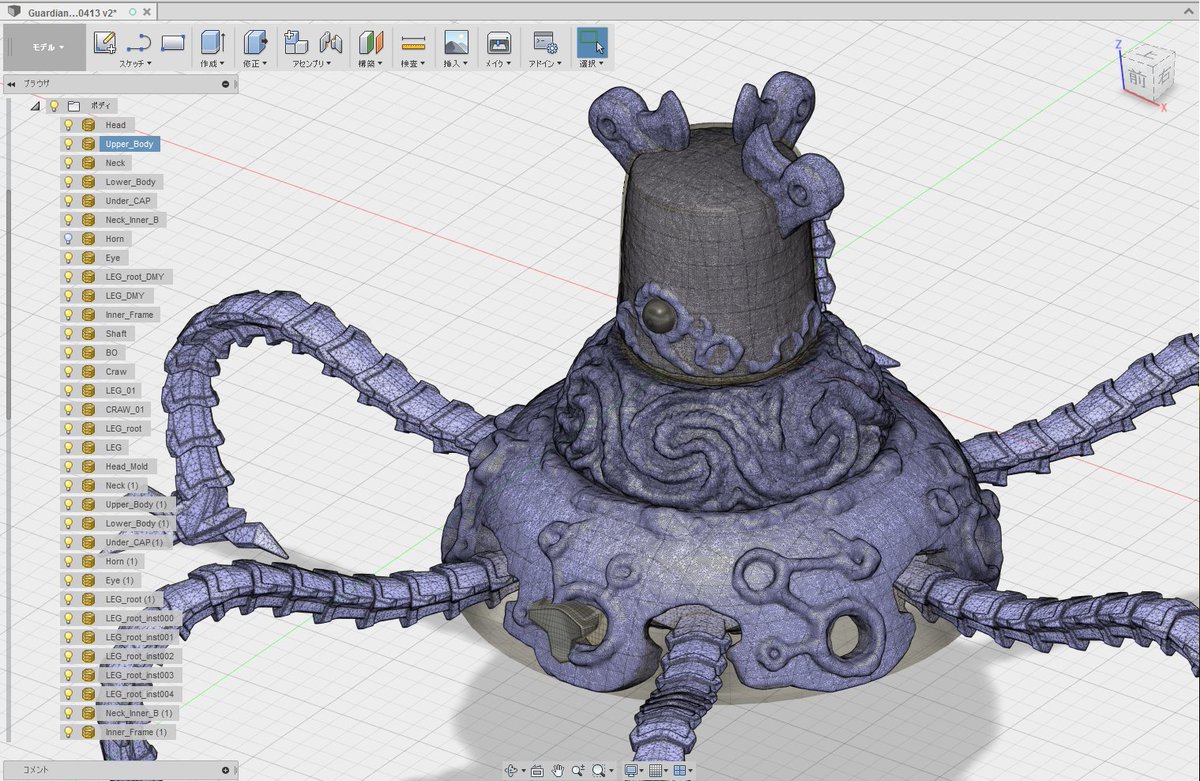Open the メイク dropdown menu

click(498, 63)
